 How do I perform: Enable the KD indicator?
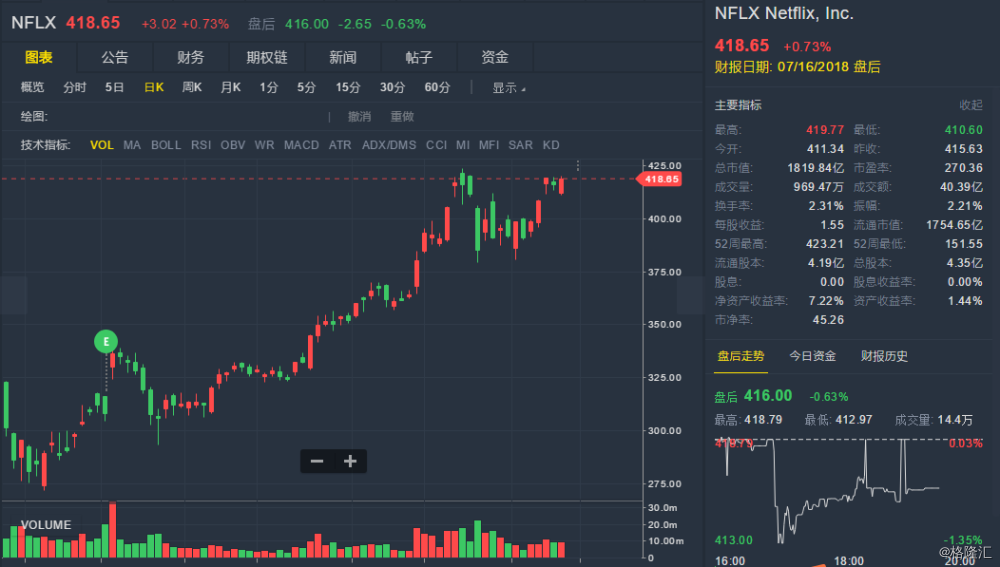coord(551,145)
